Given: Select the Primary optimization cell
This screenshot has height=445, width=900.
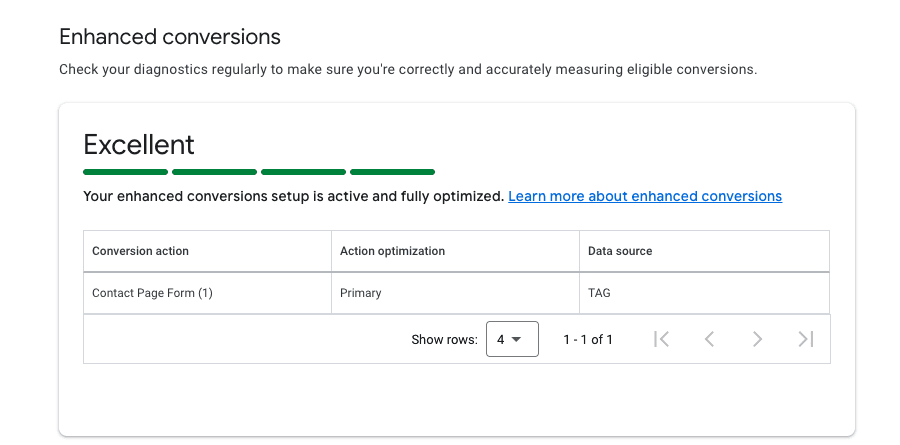Looking at the screenshot, I should pyautogui.click(x=455, y=293).
